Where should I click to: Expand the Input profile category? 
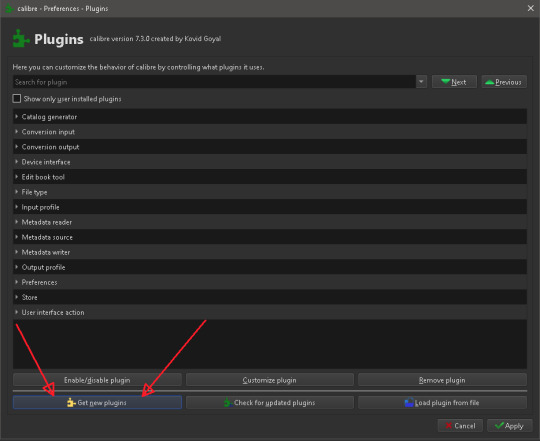[17, 207]
